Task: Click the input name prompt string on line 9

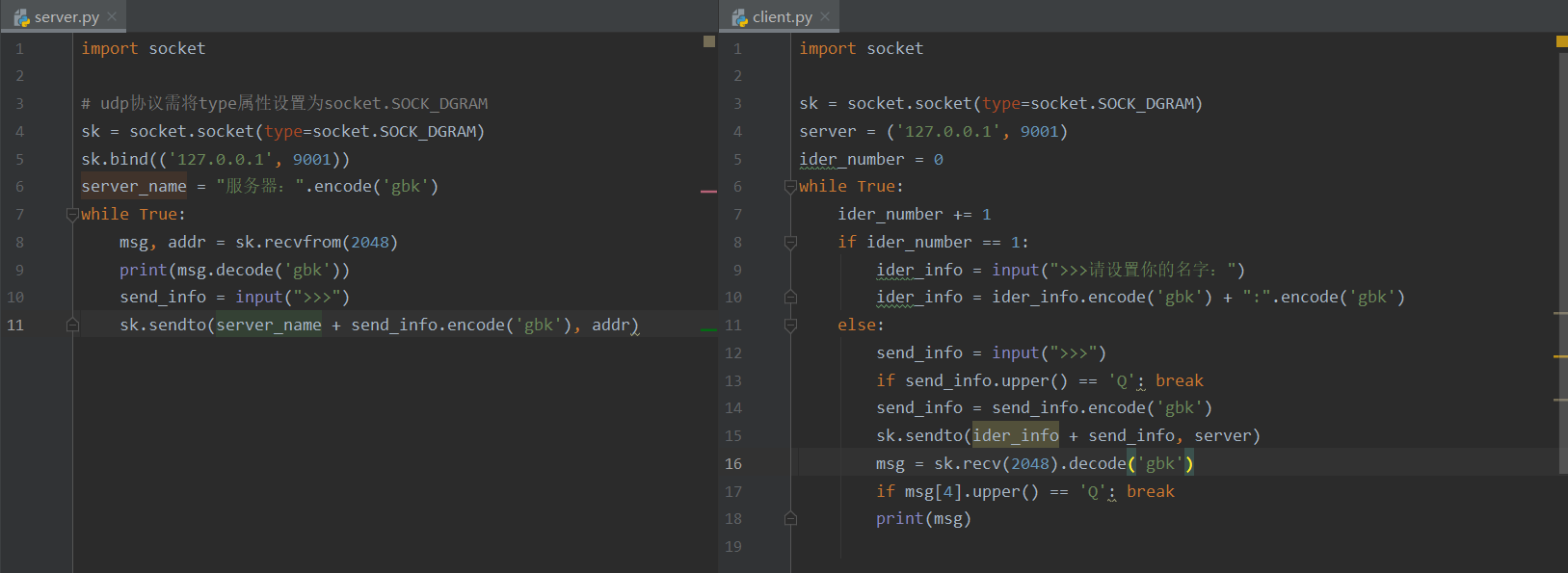Action: tap(1142, 271)
